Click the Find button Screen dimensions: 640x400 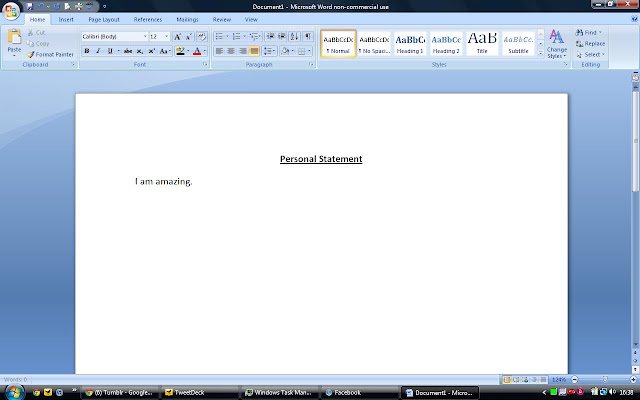pyautogui.click(x=589, y=32)
